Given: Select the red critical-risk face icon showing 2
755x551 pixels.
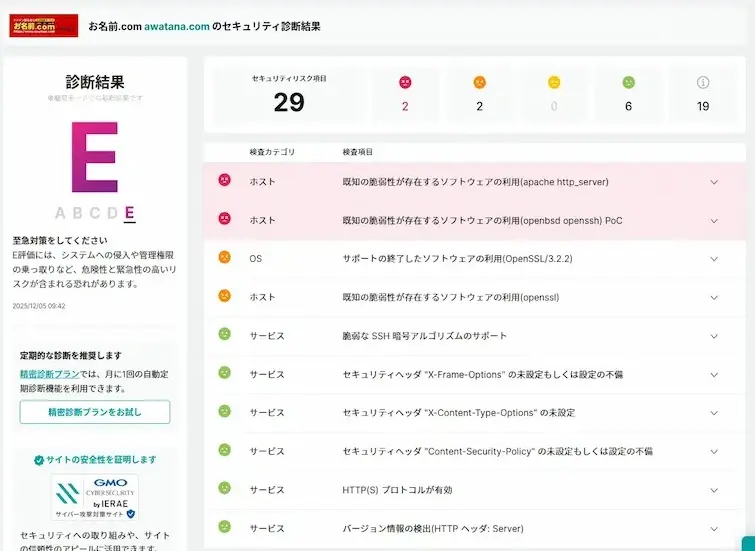Looking at the screenshot, I should [405, 82].
